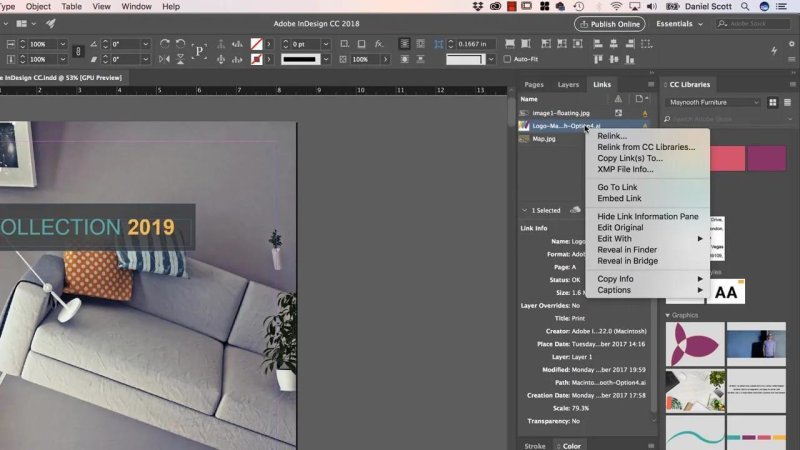The height and width of the screenshot is (450, 800).
Task: Choose Edit Original
Action: pos(620,228)
